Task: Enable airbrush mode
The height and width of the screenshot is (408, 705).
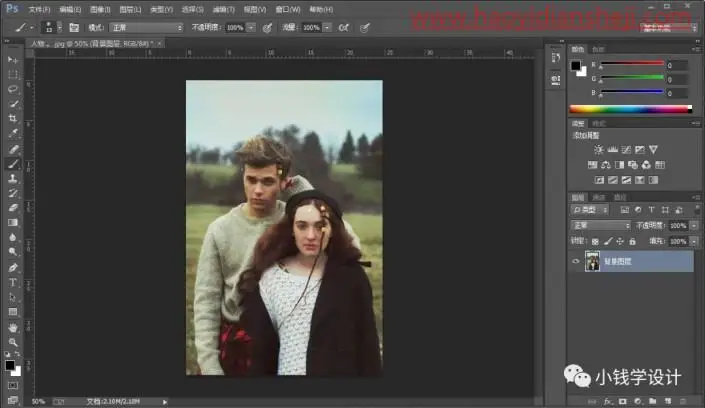Action: [344, 28]
